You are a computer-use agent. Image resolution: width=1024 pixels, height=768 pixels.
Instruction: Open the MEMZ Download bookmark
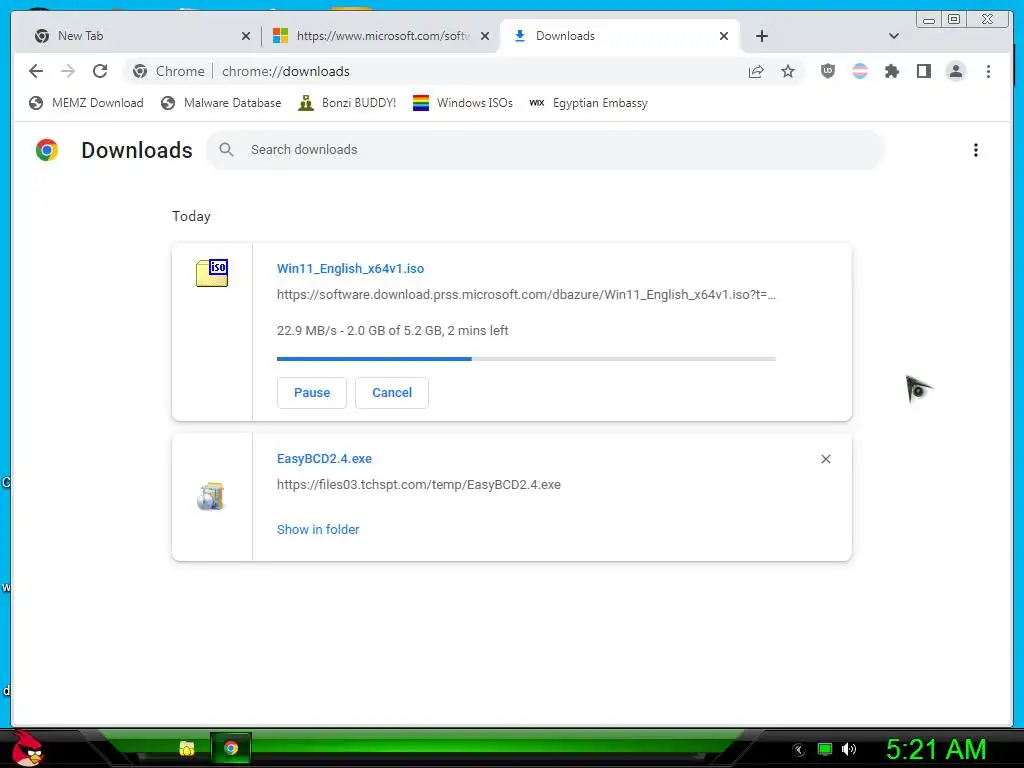tap(86, 103)
